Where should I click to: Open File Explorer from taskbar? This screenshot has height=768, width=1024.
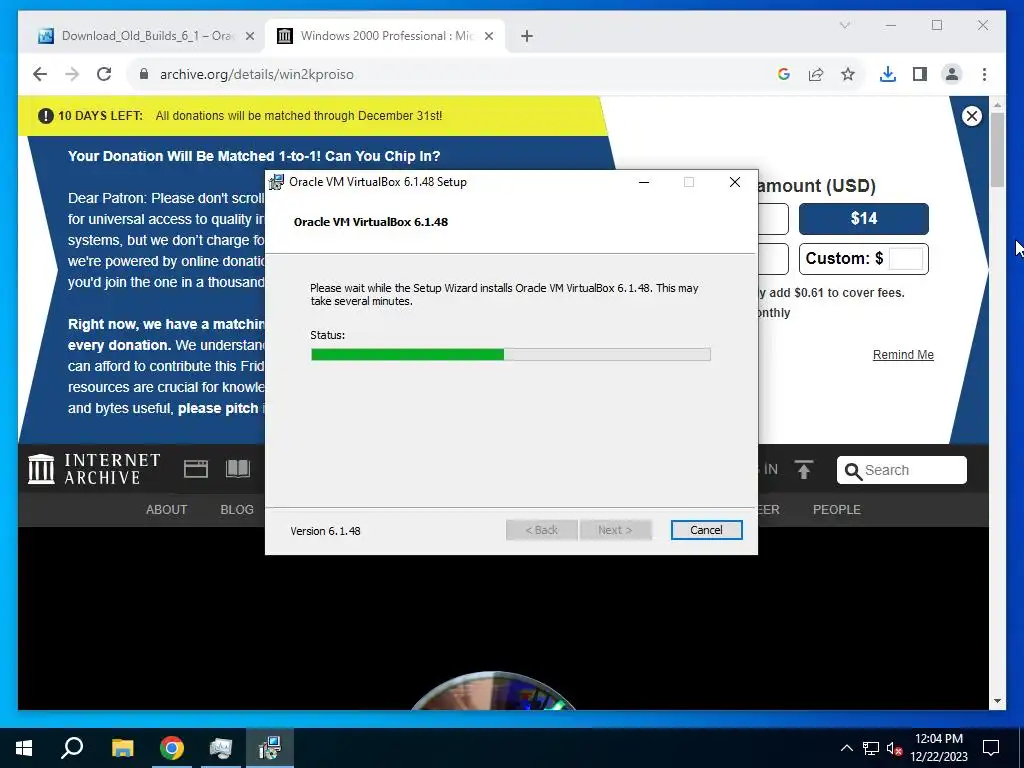(x=122, y=748)
